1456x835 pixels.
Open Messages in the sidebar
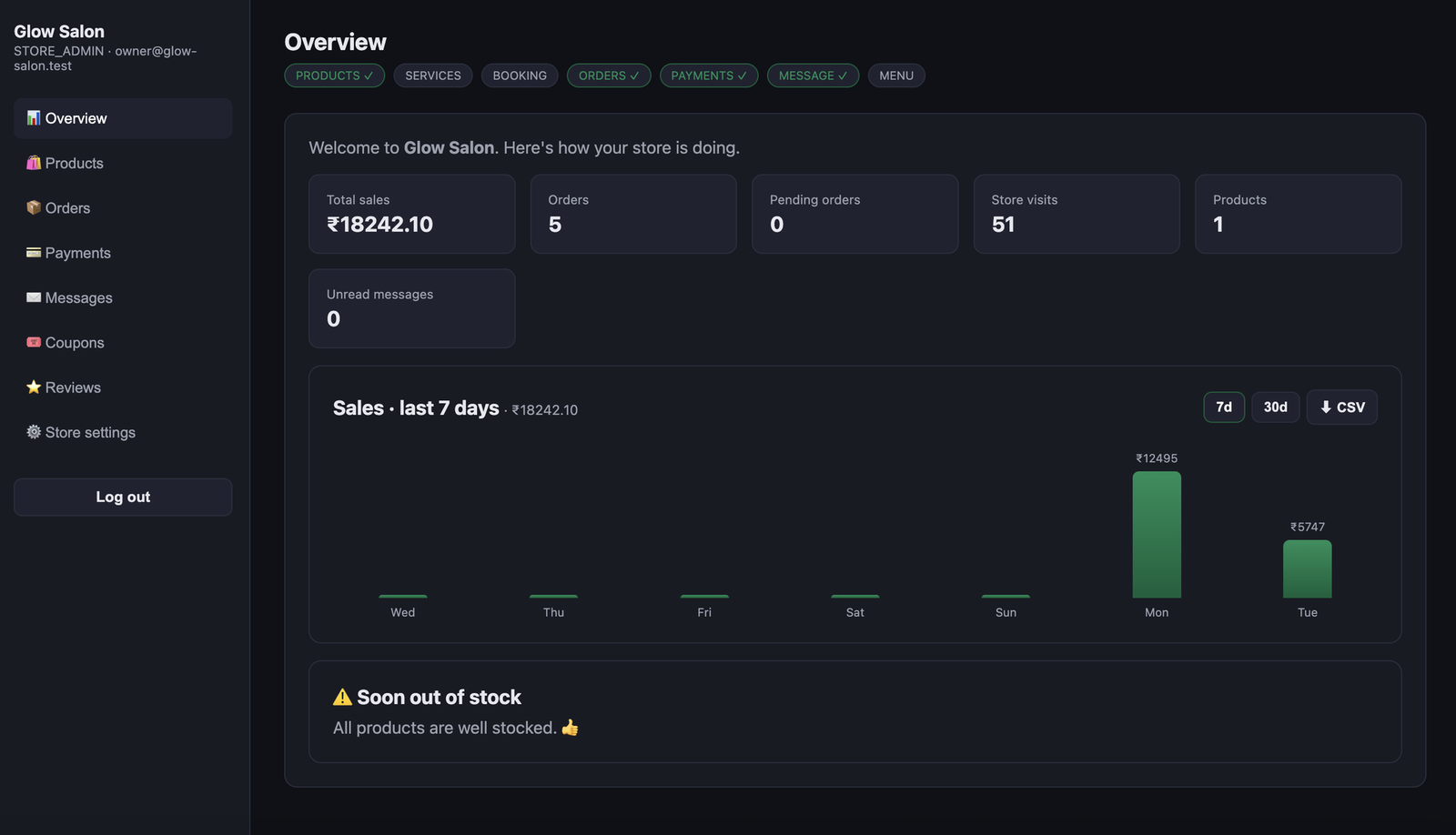[x=123, y=297]
